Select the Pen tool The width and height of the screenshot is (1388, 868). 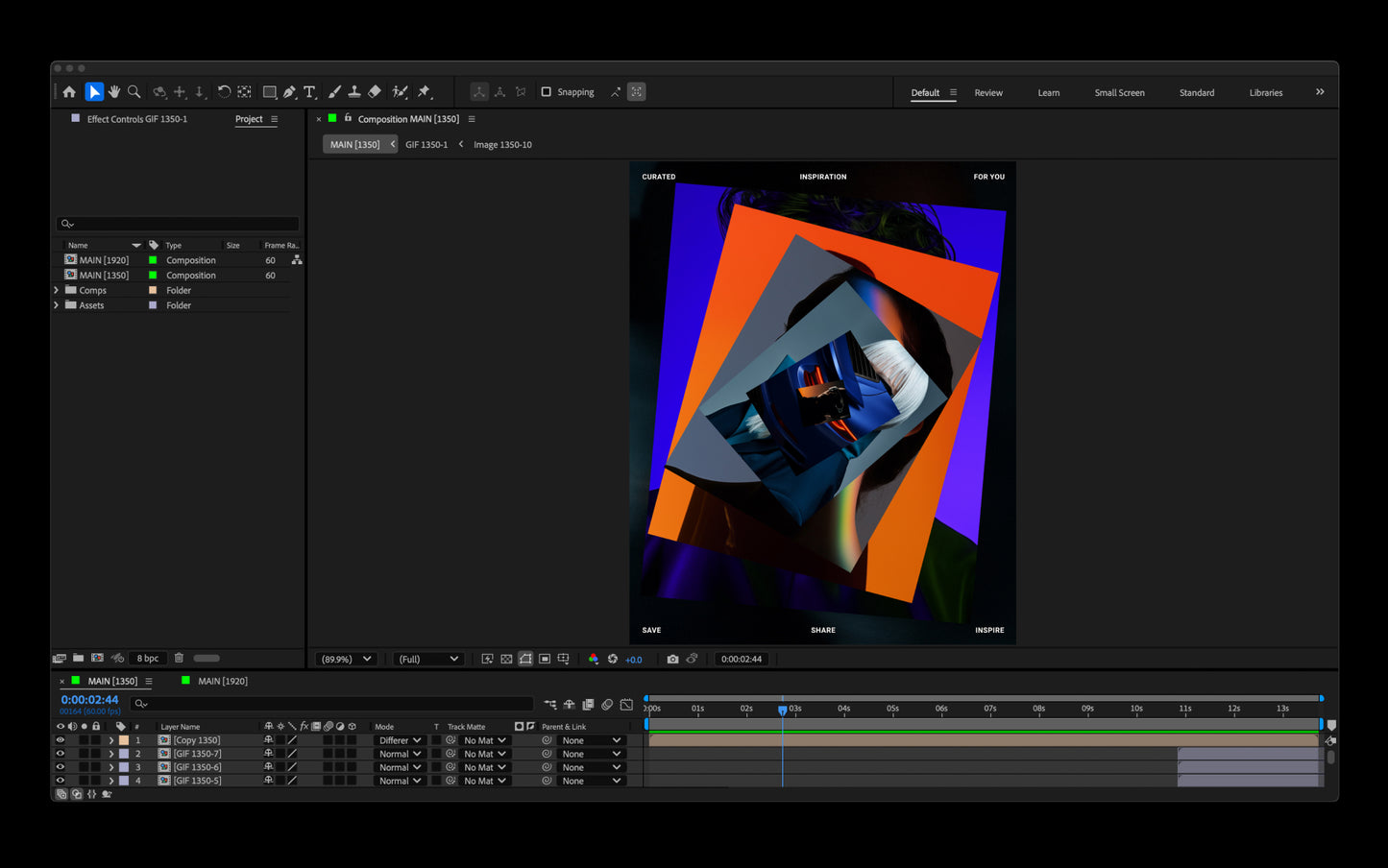[x=289, y=92]
